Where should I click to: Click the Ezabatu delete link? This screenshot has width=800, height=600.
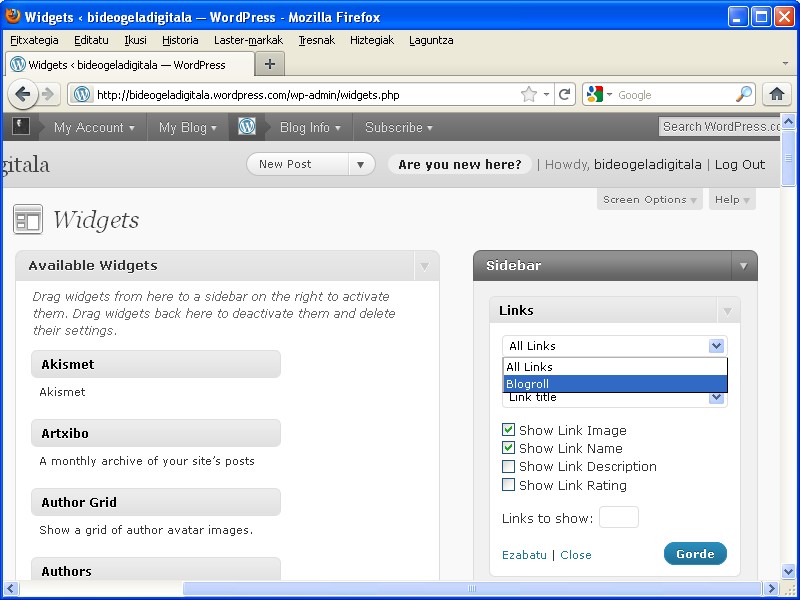click(524, 555)
